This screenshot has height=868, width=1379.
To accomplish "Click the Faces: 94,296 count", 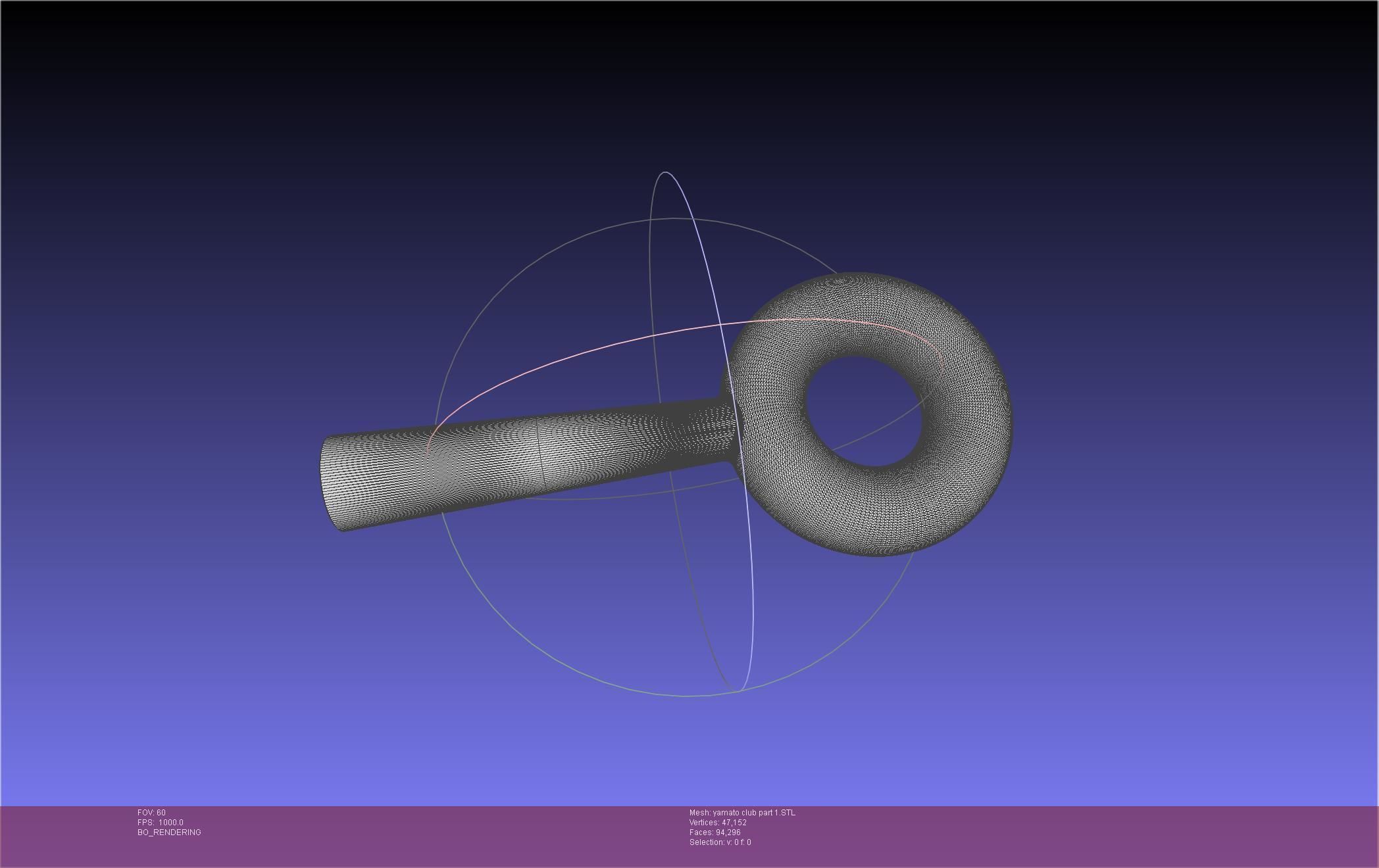I will pyautogui.click(x=715, y=832).
